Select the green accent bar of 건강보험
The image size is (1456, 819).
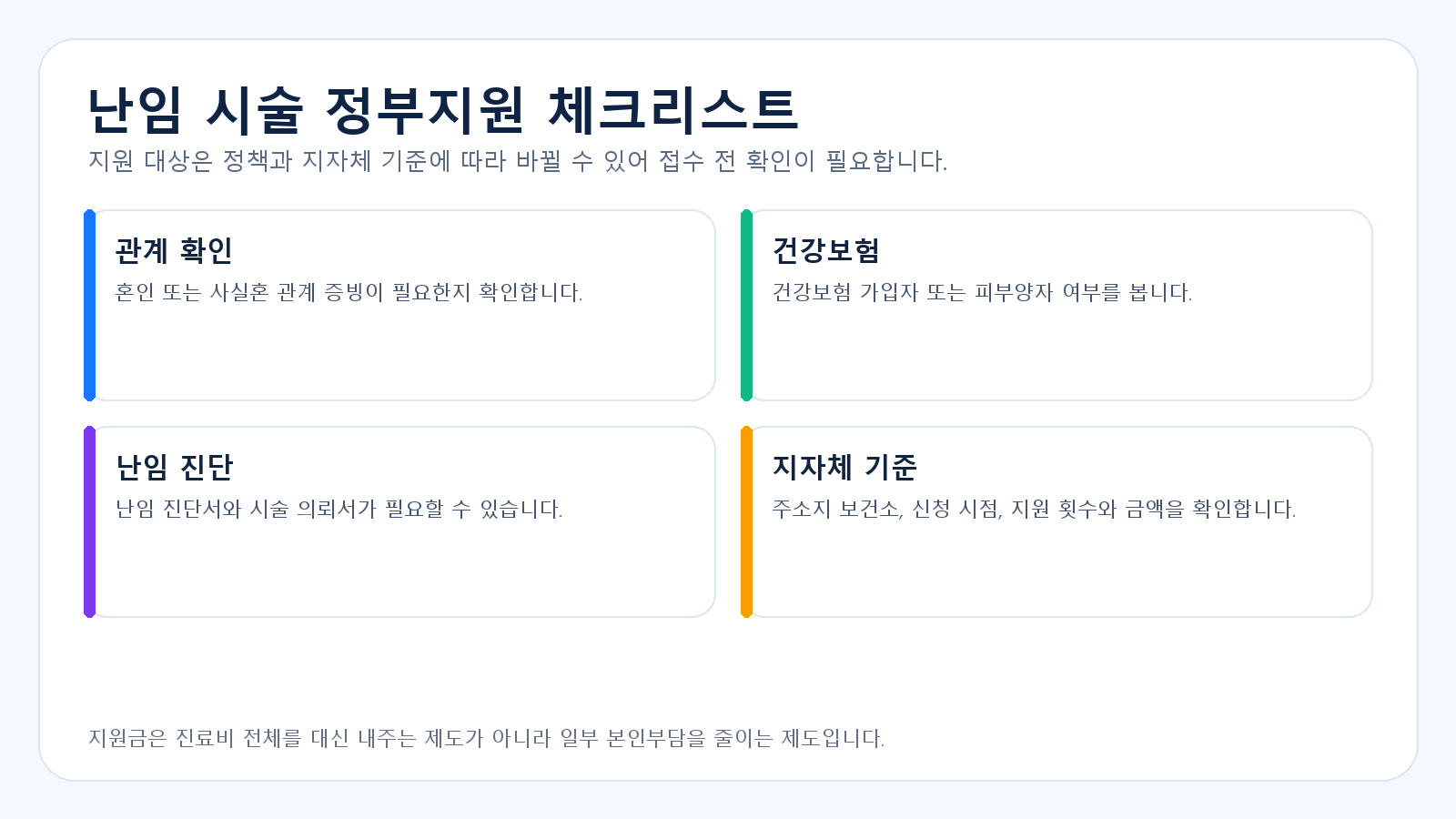pyautogui.click(x=746, y=305)
